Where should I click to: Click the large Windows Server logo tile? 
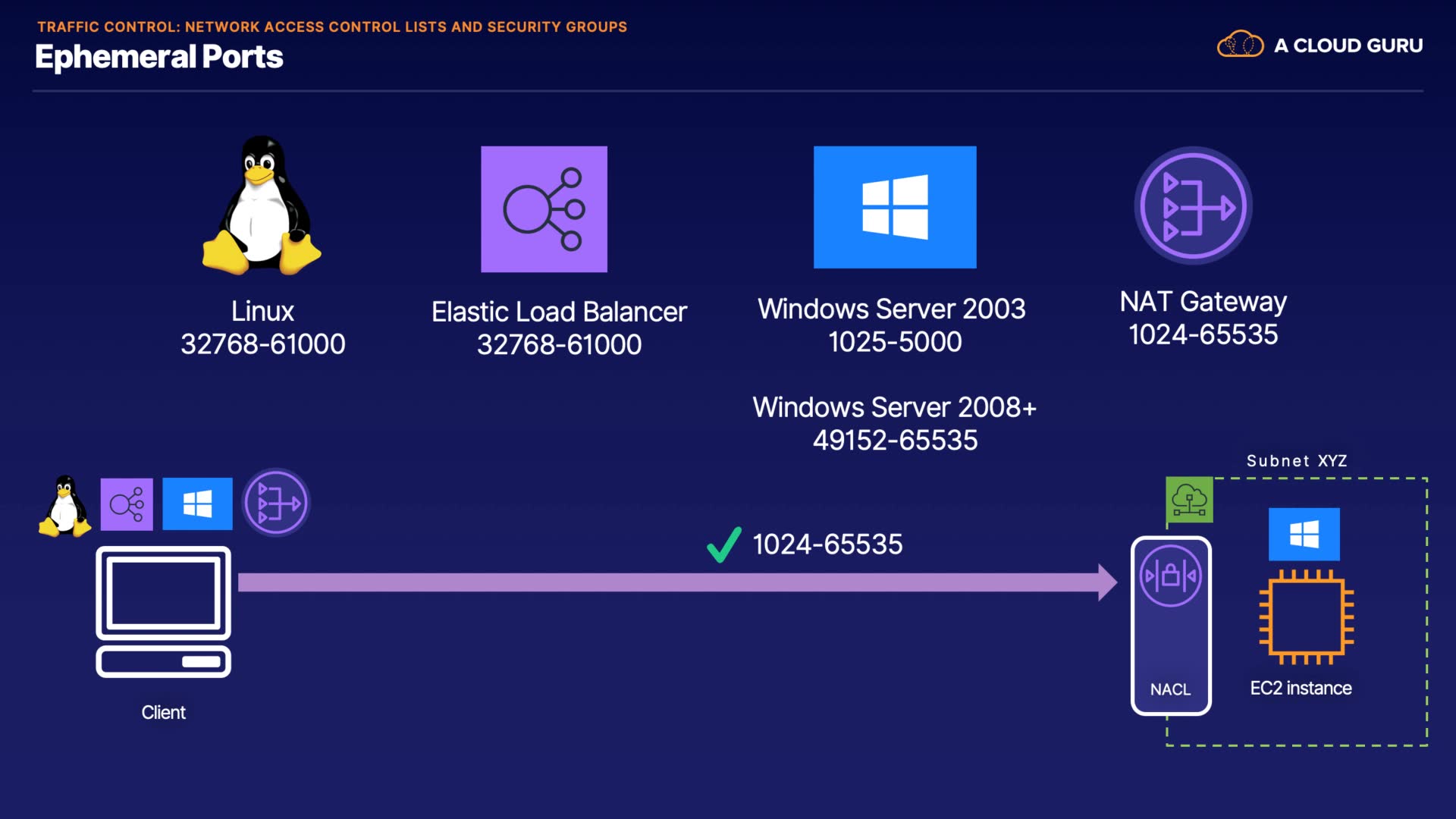(x=895, y=207)
